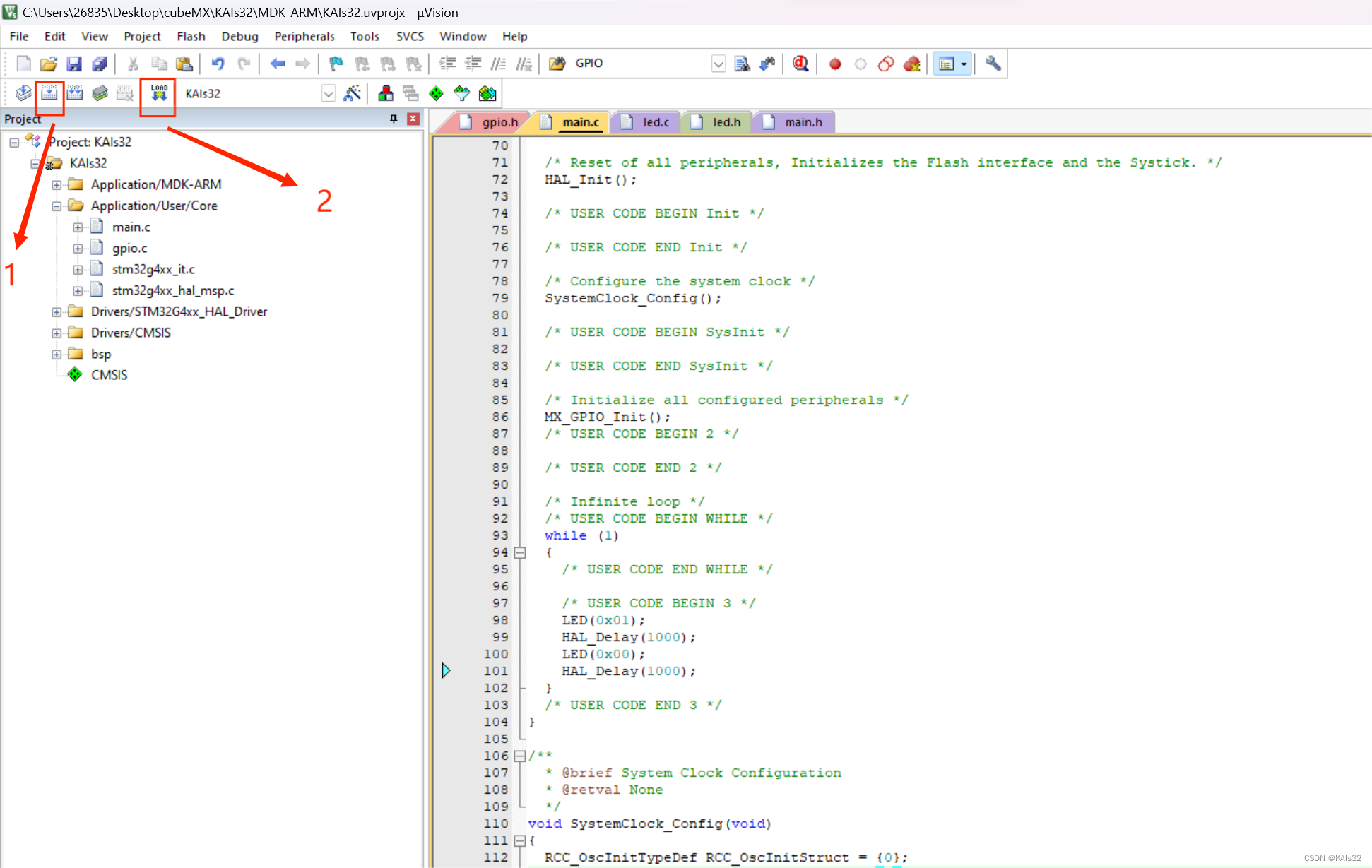This screenshot has height=868, width=1372.
Task: Switch to the main.h tab
Action: 793,122
